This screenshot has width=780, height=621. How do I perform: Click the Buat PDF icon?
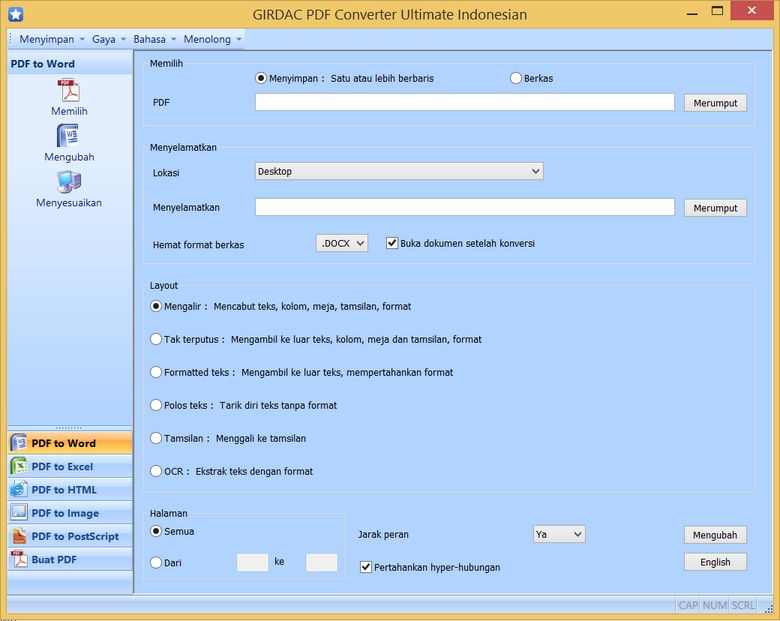click(19, 559)
